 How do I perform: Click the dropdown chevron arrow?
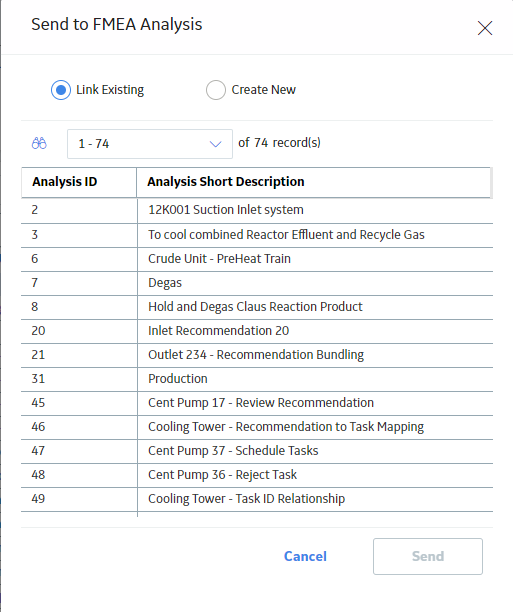(x=215, y=144)
